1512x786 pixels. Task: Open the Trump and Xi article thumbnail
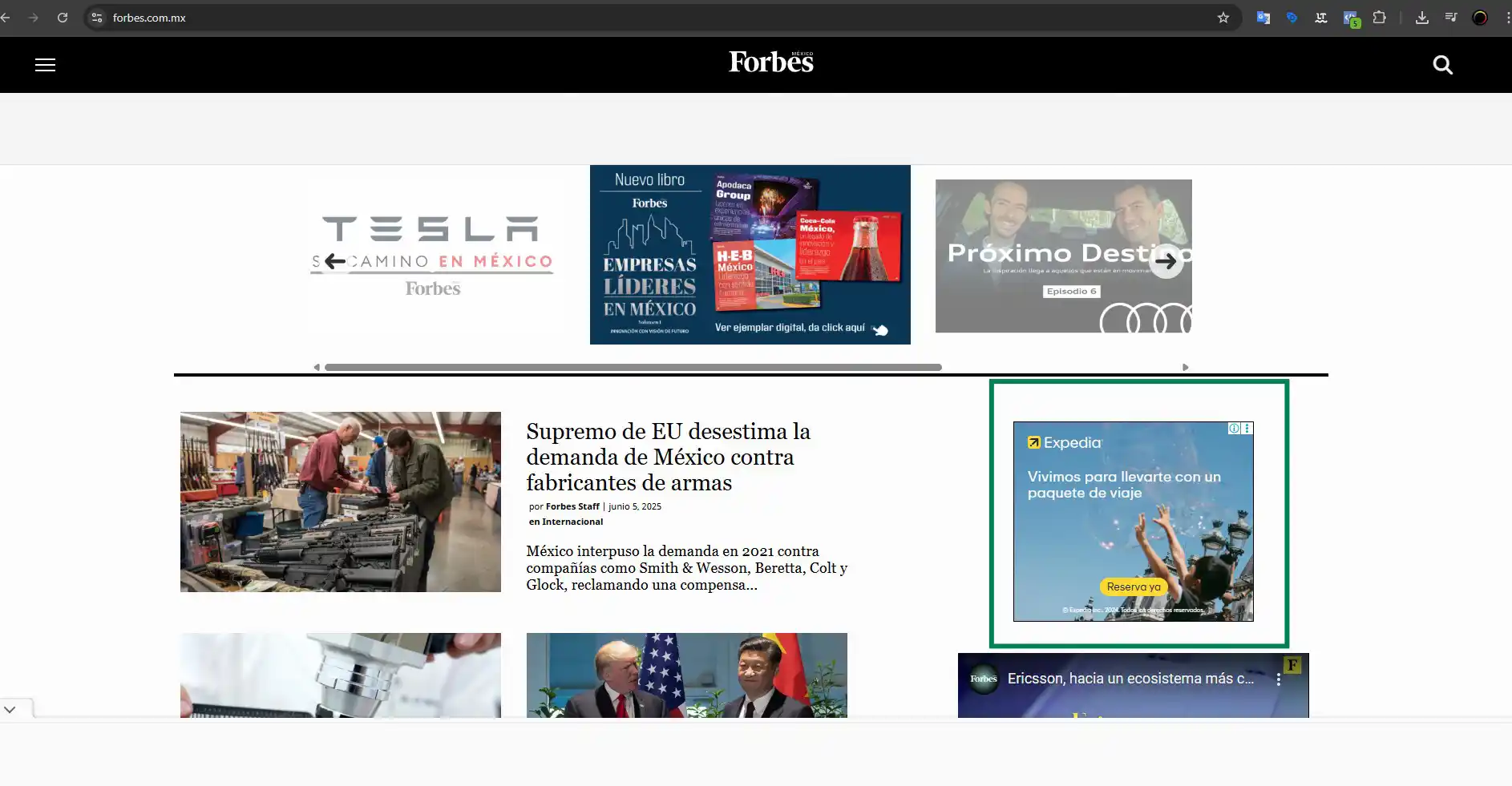687,675
